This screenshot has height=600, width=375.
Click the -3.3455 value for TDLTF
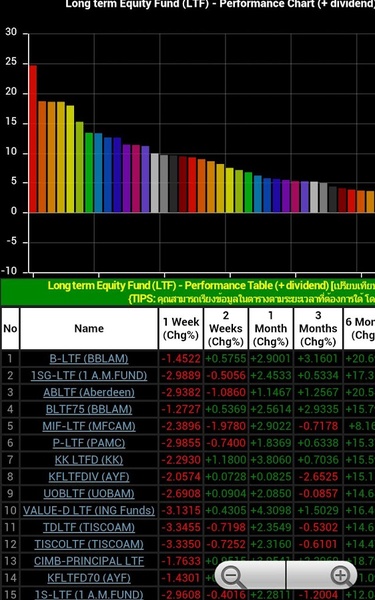(x=181, y=527)
